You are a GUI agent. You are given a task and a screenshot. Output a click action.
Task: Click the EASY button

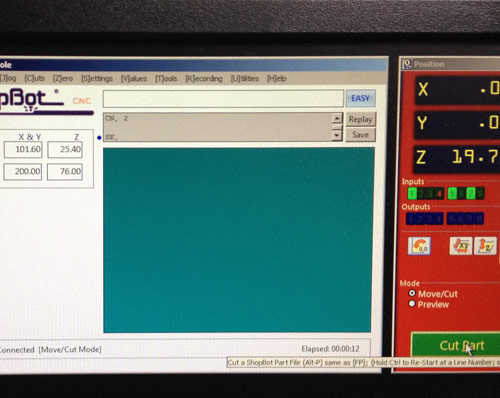[x=361, y=98]
